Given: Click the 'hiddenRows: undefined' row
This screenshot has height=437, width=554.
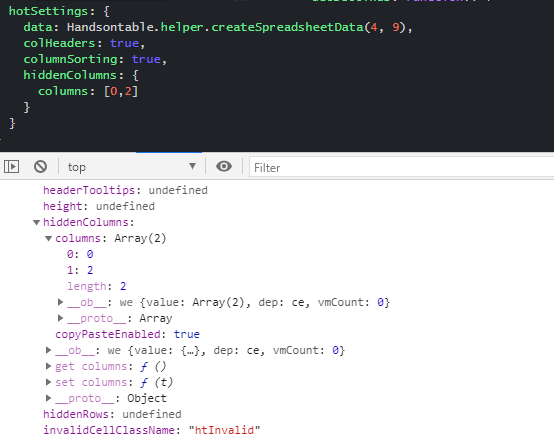Looking at the screenshot, I should click(x=112, y=414).
